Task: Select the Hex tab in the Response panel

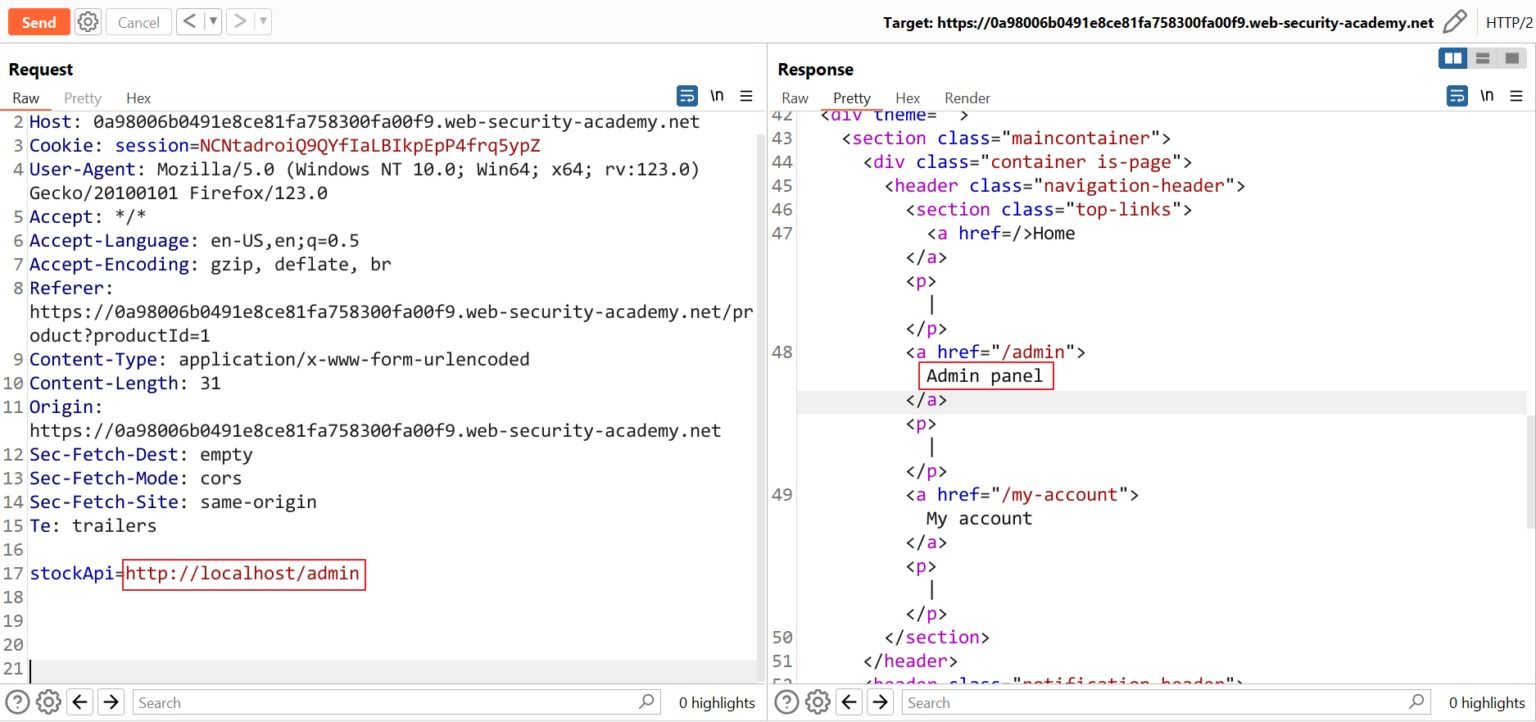Action: pos(908,98)
